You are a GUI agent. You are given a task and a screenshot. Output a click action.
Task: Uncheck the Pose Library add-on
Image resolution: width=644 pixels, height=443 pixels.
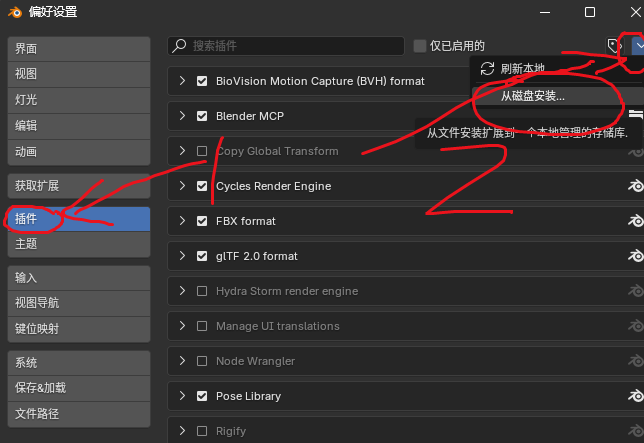pyautogui.click(x=202, y=396)
